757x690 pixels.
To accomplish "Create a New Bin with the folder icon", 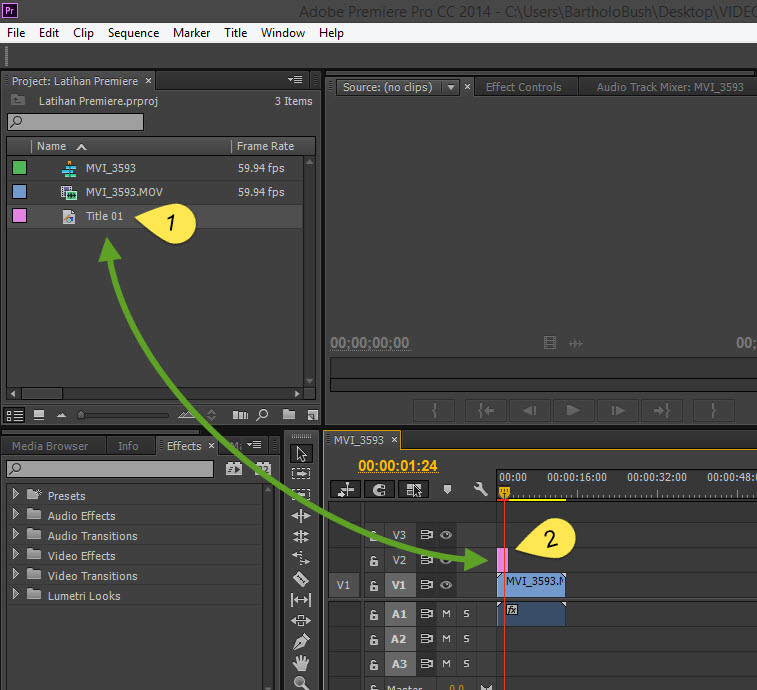I will coord(289,414).
